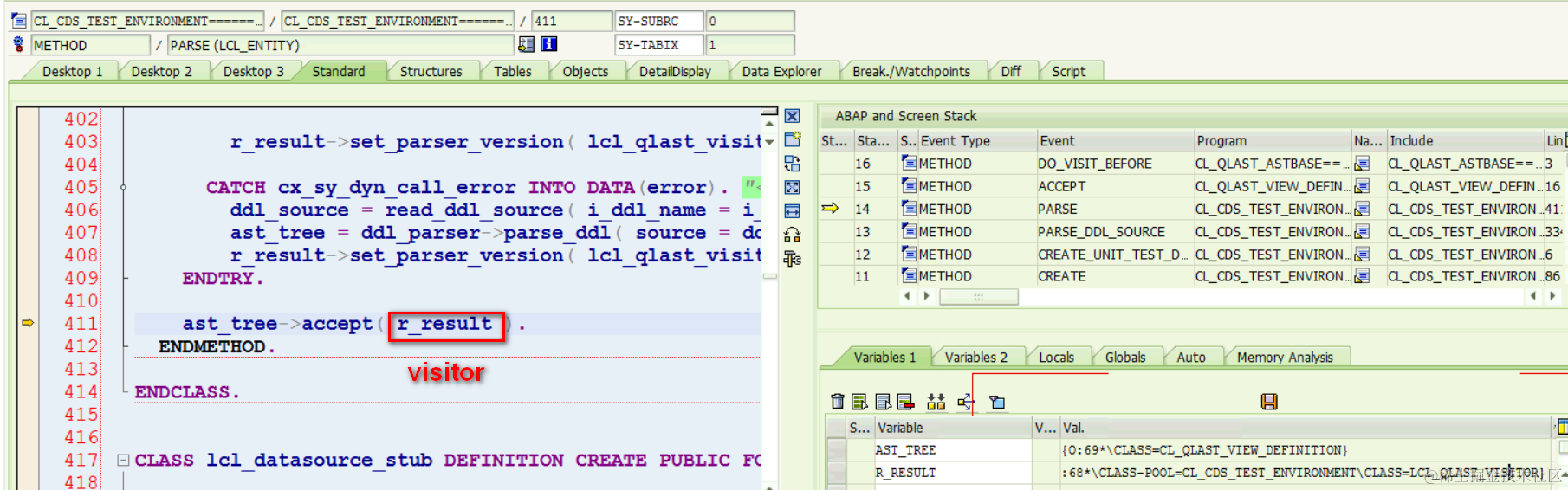The height and width of the screenshot is (490, 1568).
Task: Collapse the CLASS lcl_datasource_stub definition block
Action: (123, 461)
